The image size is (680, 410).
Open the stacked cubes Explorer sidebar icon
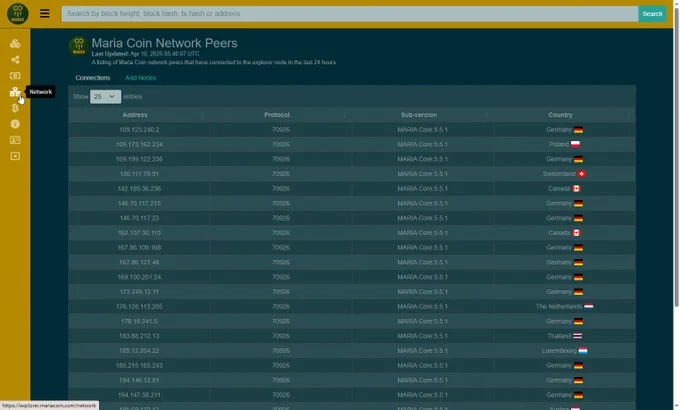[x=15, y=43]
